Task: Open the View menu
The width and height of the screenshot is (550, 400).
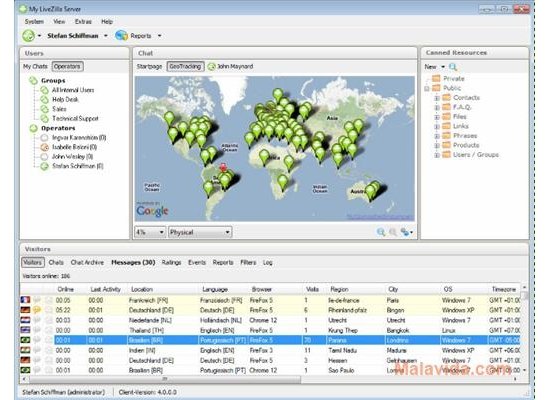Action: point(59,22)
